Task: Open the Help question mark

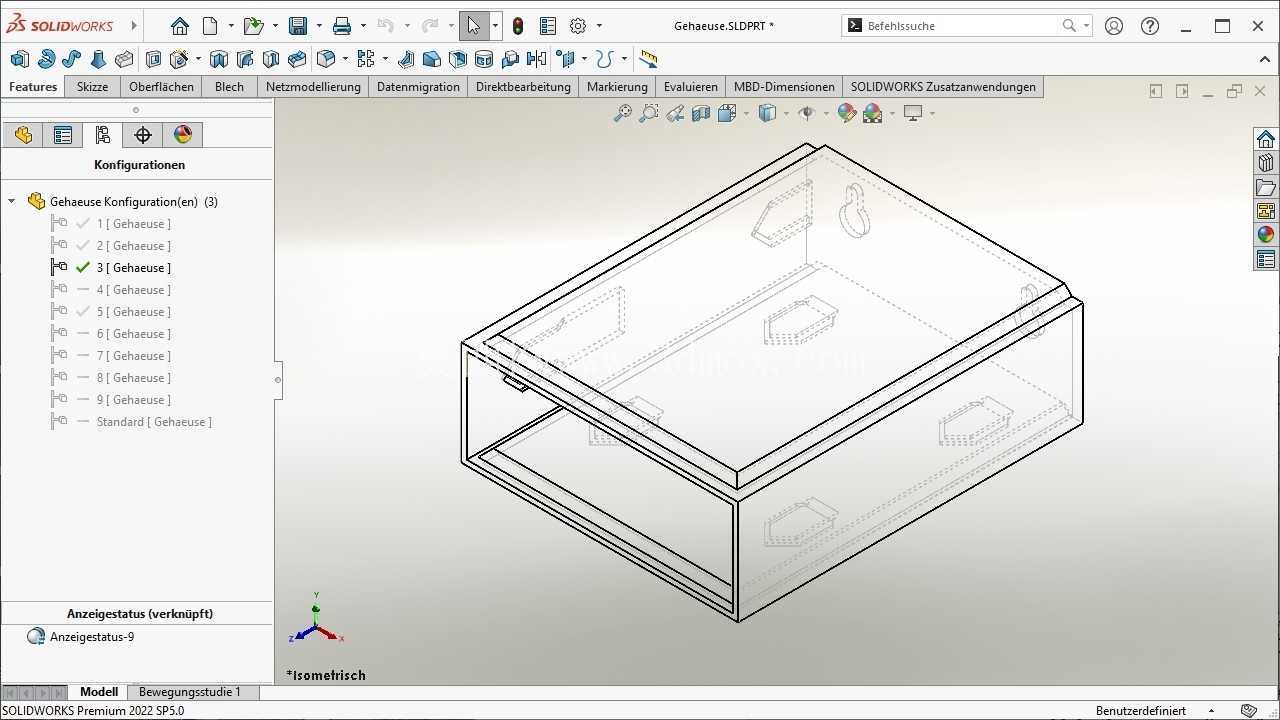Action: (1150, 26)
